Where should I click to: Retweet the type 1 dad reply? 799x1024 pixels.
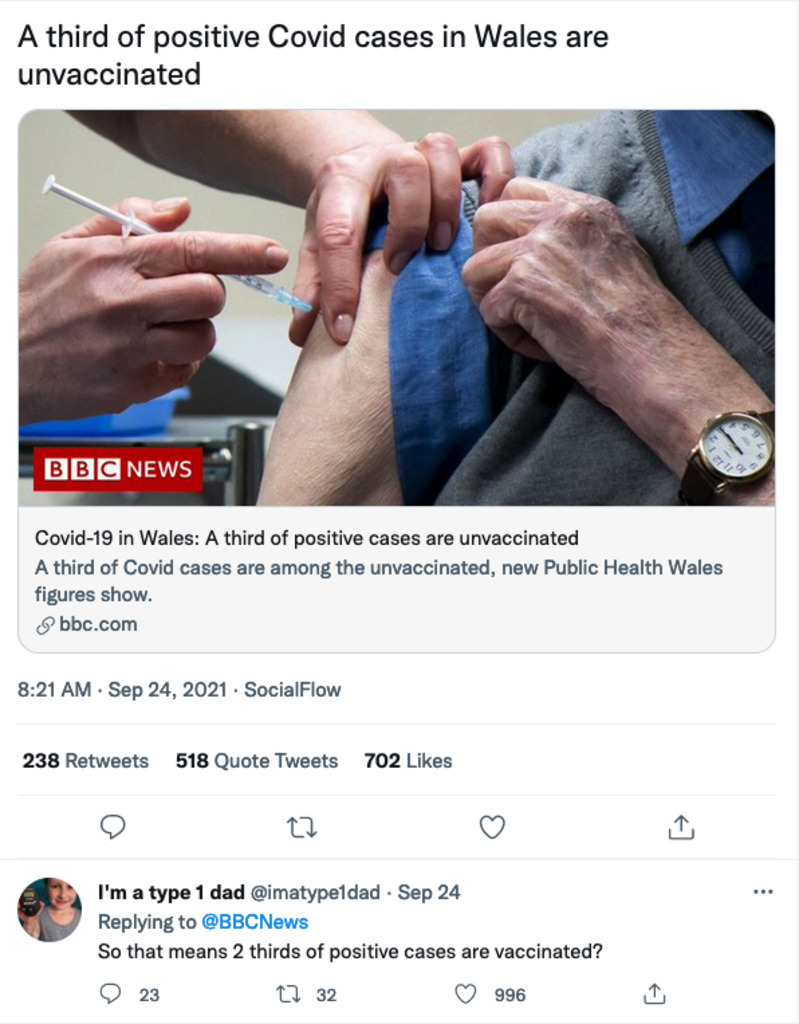[x=286, y=994]
